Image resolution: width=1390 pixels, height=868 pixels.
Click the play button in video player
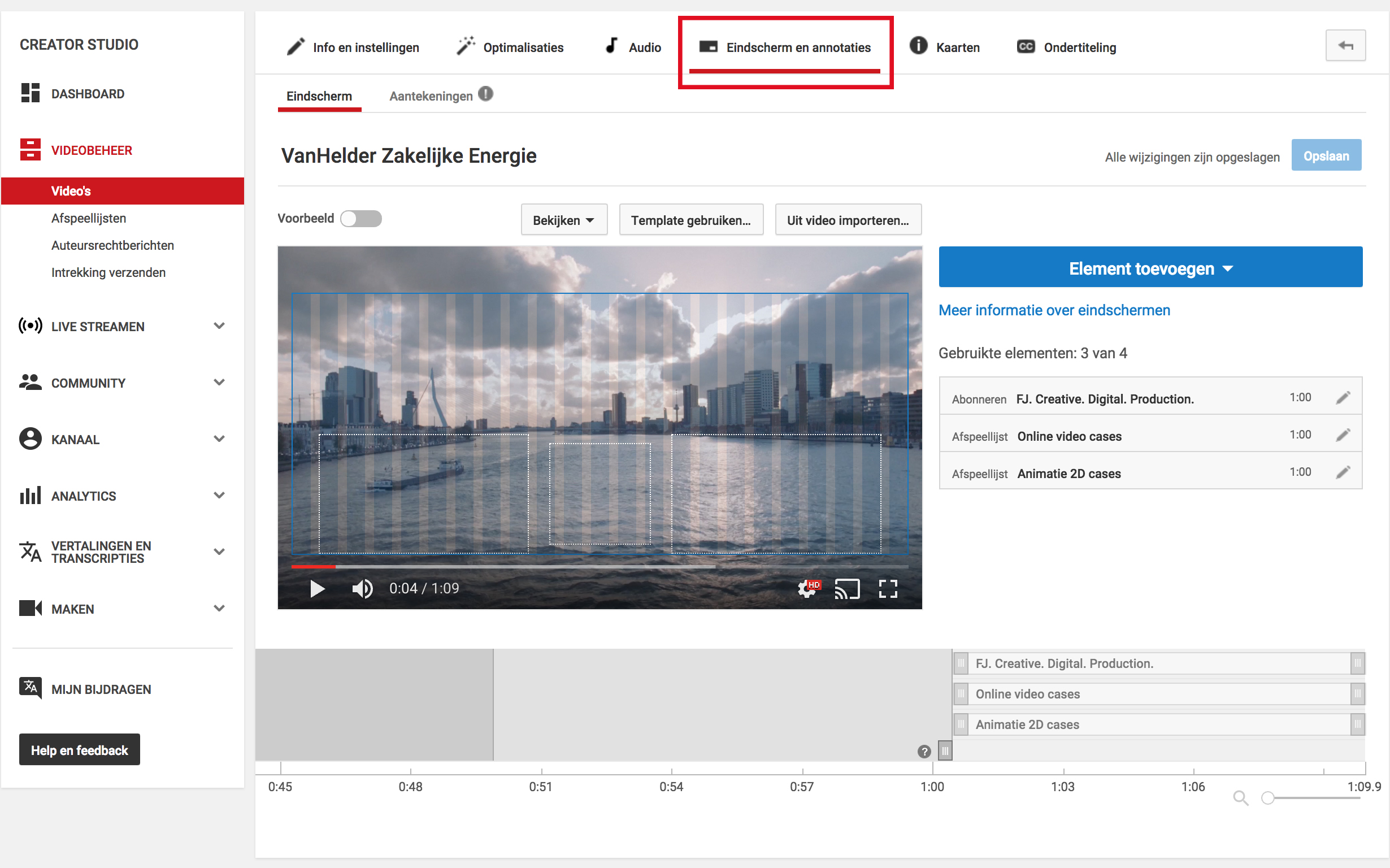(317, 588)
